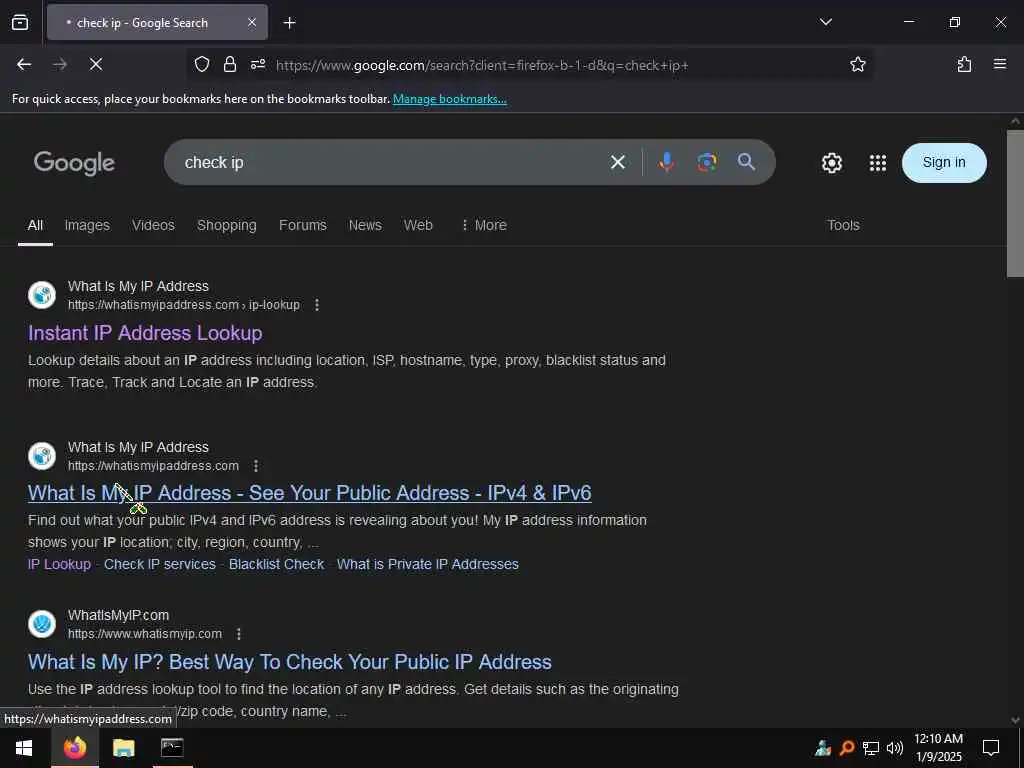Switch to the Images tab
This screenshot has width=1024, height=768.
(x=87, y=225)
